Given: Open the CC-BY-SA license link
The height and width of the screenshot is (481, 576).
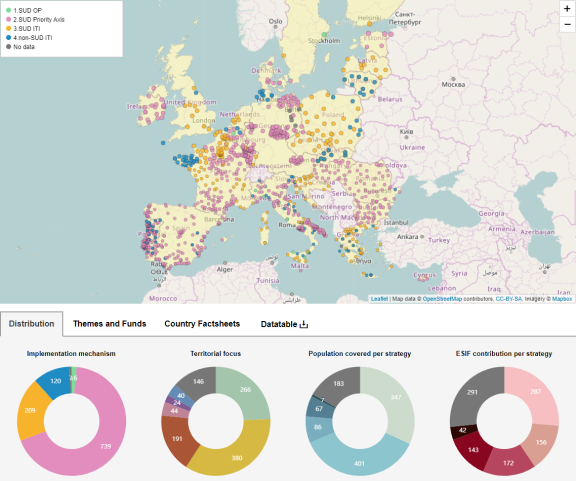Looking at the screenshot, I should (x=509, y=299).
